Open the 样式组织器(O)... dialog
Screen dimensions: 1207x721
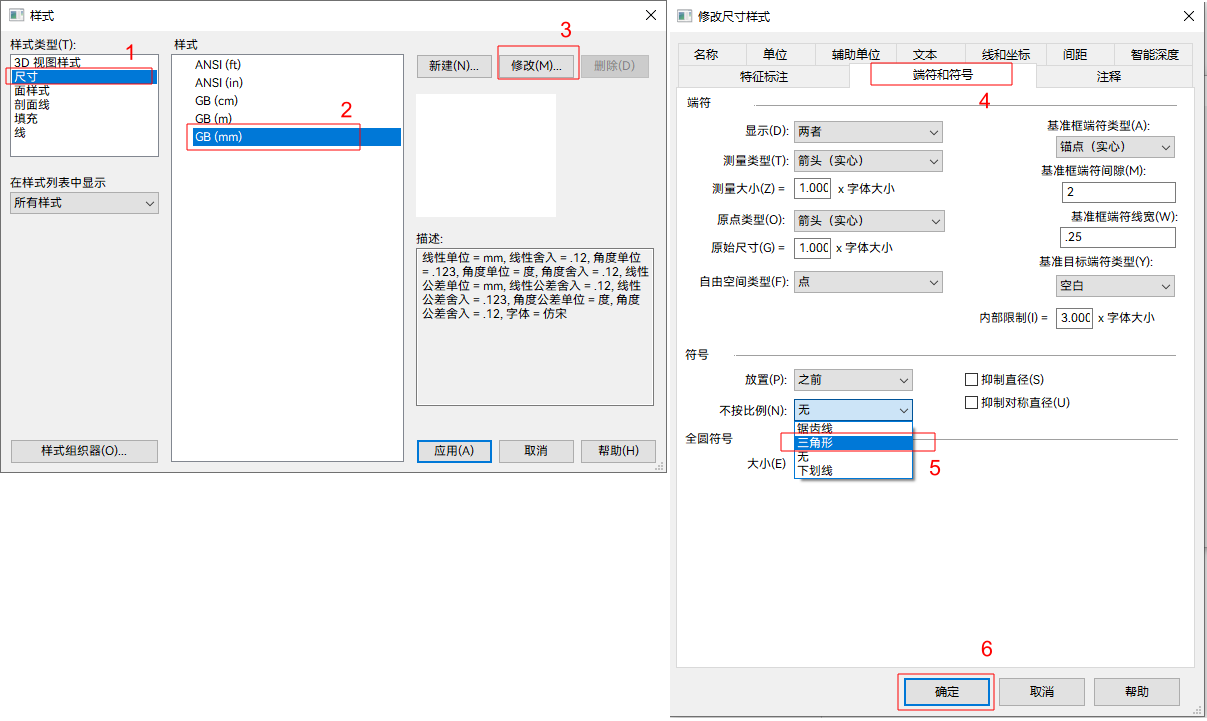coord(84,451)
